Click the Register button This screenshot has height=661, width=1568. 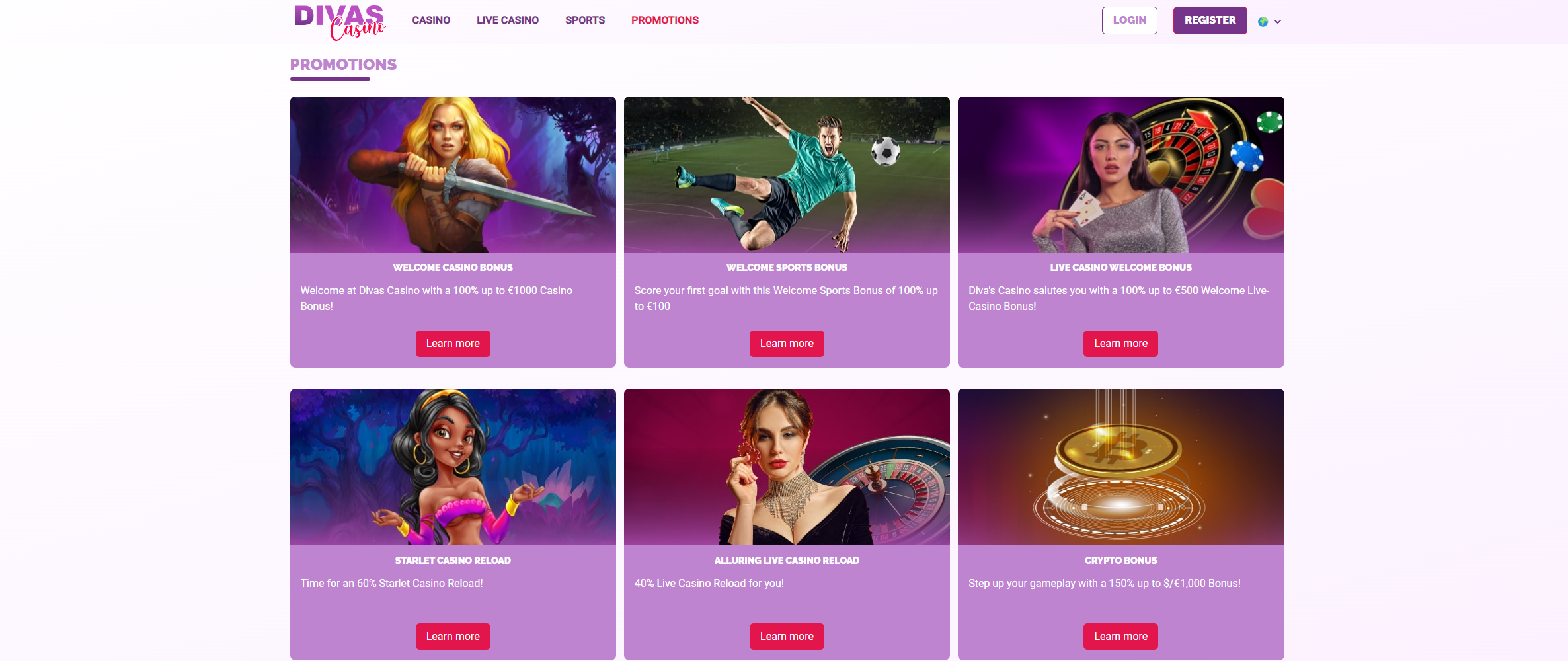click(x=1210, y=20)
